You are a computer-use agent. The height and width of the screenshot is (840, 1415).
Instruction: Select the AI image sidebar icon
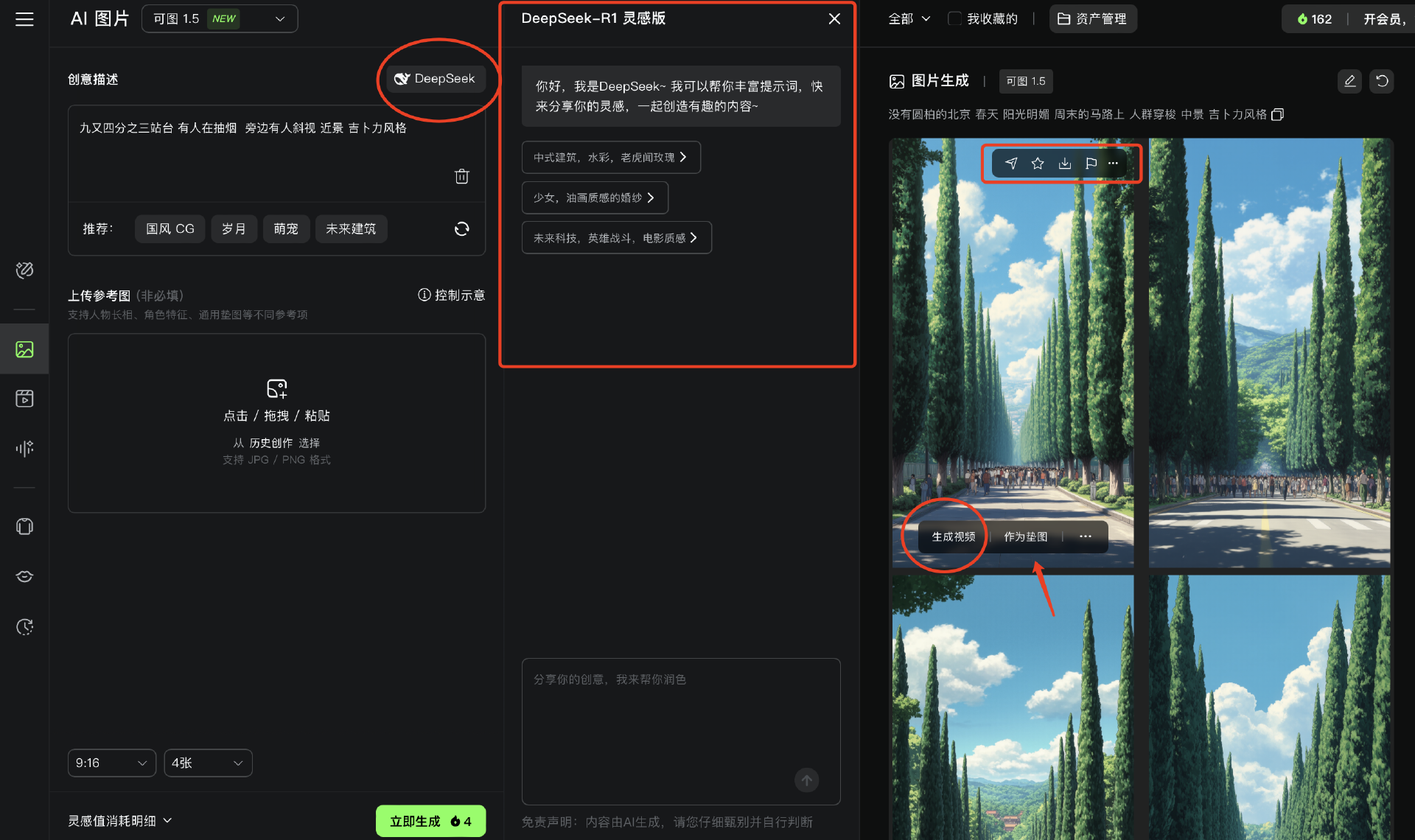(x=24, y=349)
